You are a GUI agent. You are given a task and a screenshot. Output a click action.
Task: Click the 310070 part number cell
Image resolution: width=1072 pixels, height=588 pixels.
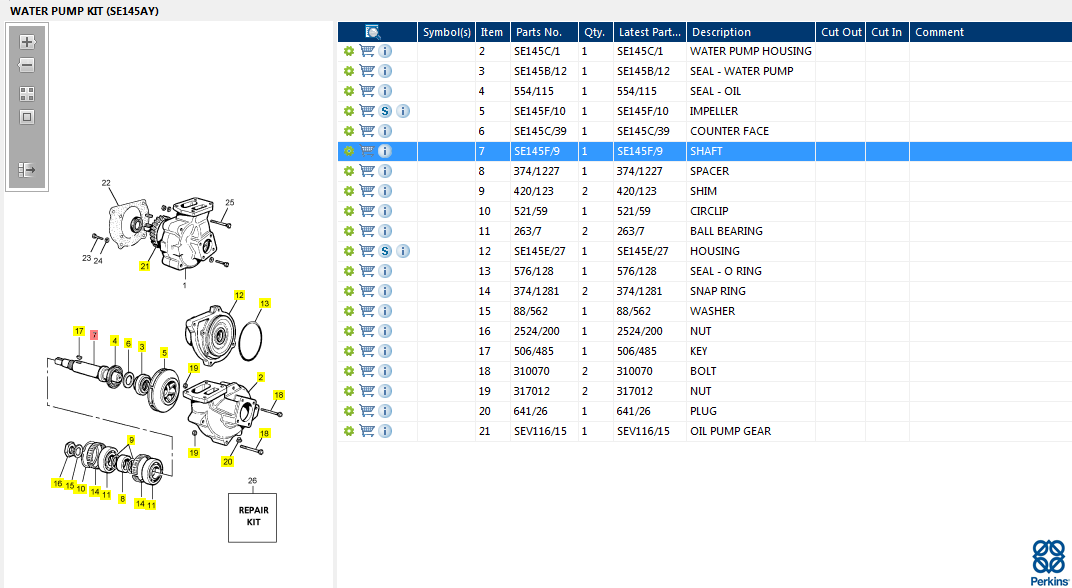[544, 371]
